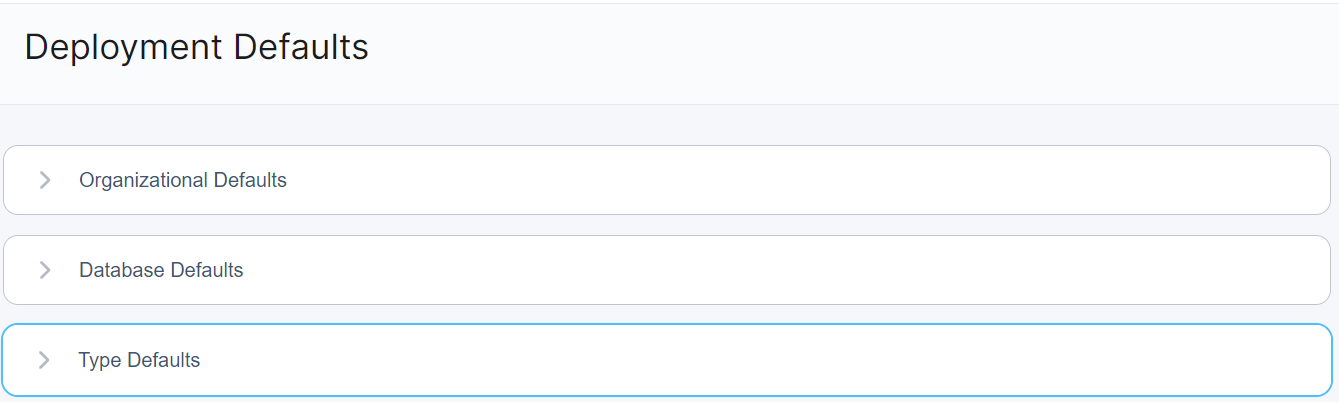The image size is (1339, 402).
Task: Open the Organizational Defaults section label
Action: (x=183, y=180)
